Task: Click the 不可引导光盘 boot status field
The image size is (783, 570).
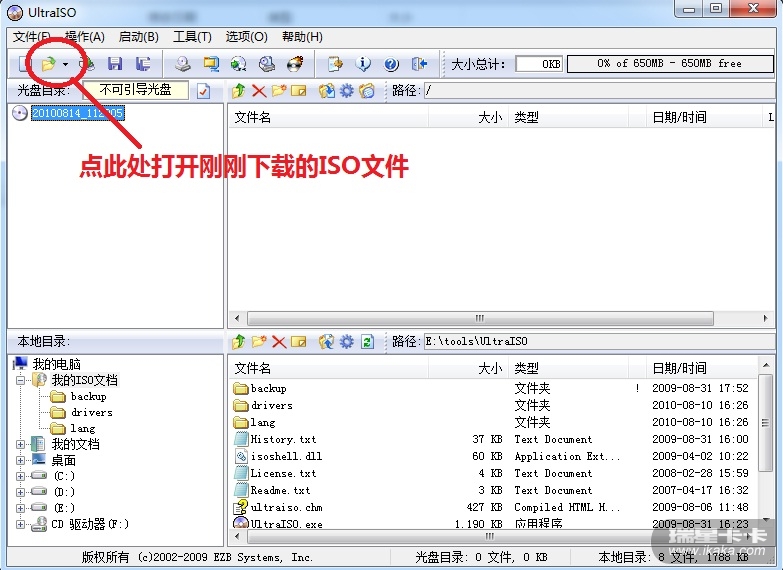Action: pos(135,90)
